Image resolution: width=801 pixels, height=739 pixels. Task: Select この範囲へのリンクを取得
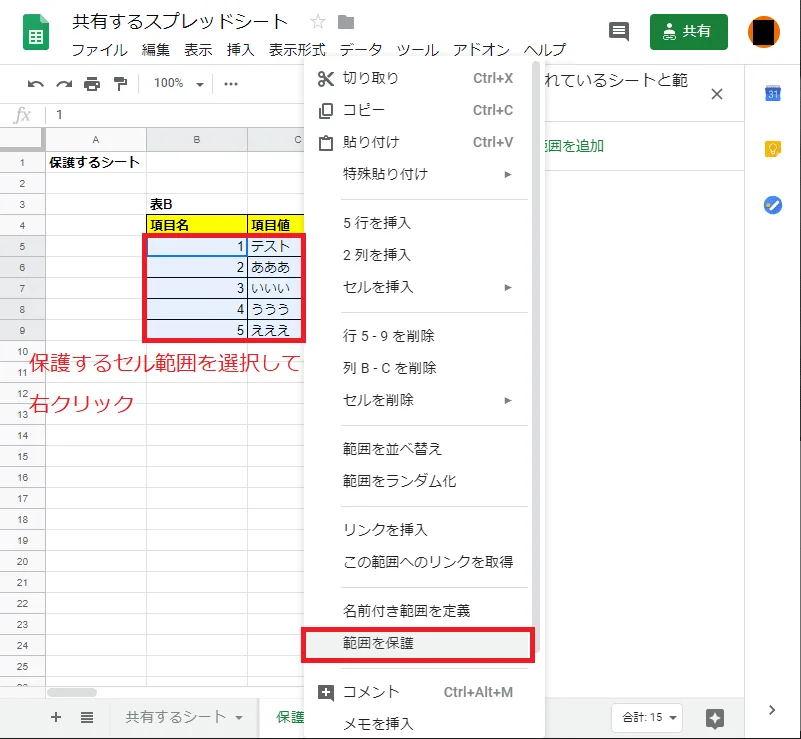[418, 562]
